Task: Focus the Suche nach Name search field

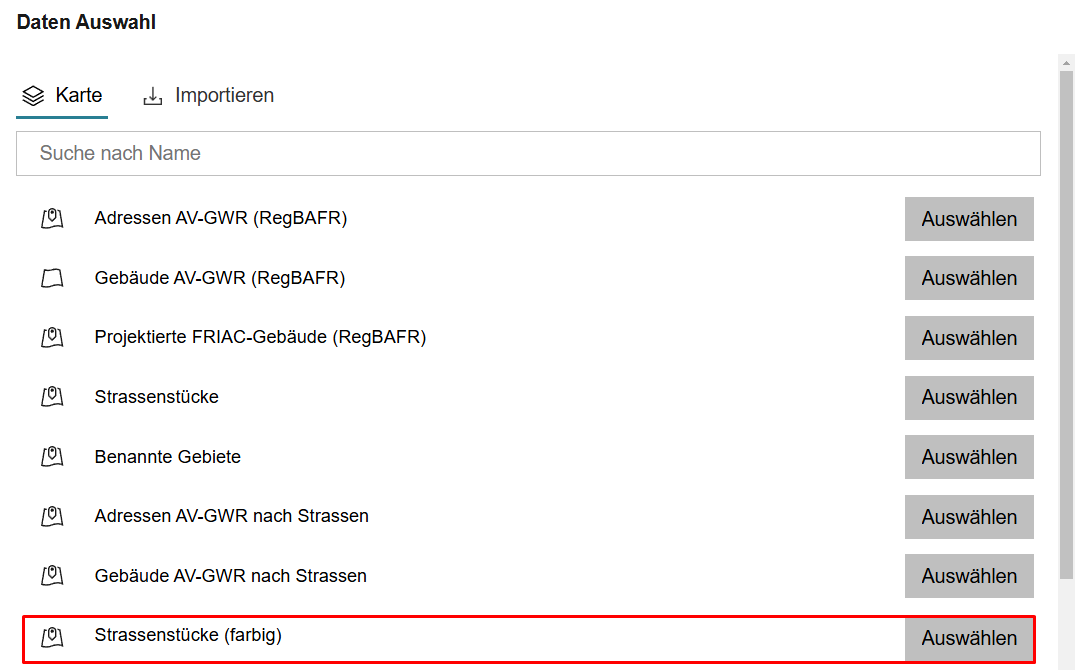Action: coord(528,154)
